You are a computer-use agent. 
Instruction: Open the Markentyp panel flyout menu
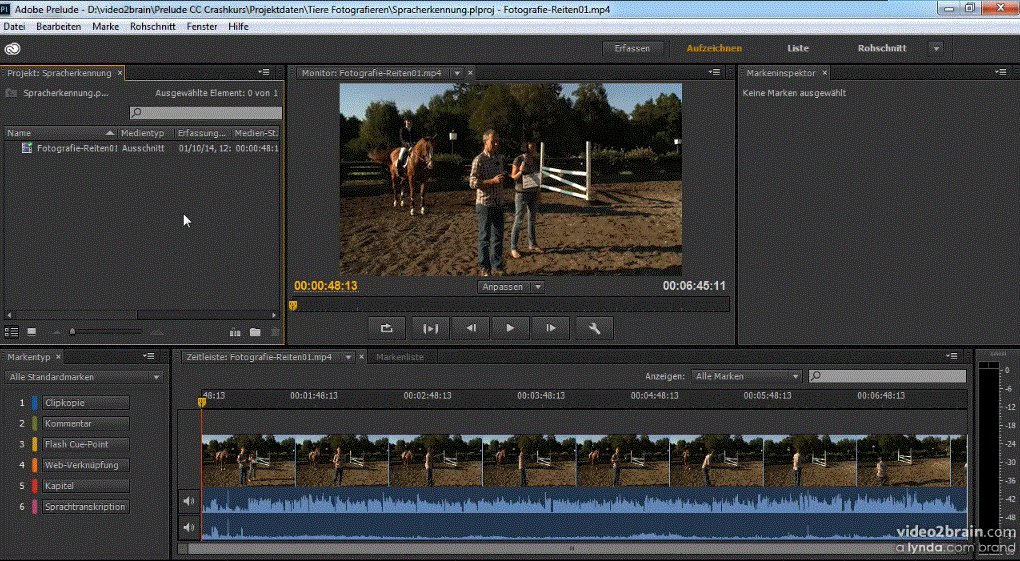[x=148, y=357]
